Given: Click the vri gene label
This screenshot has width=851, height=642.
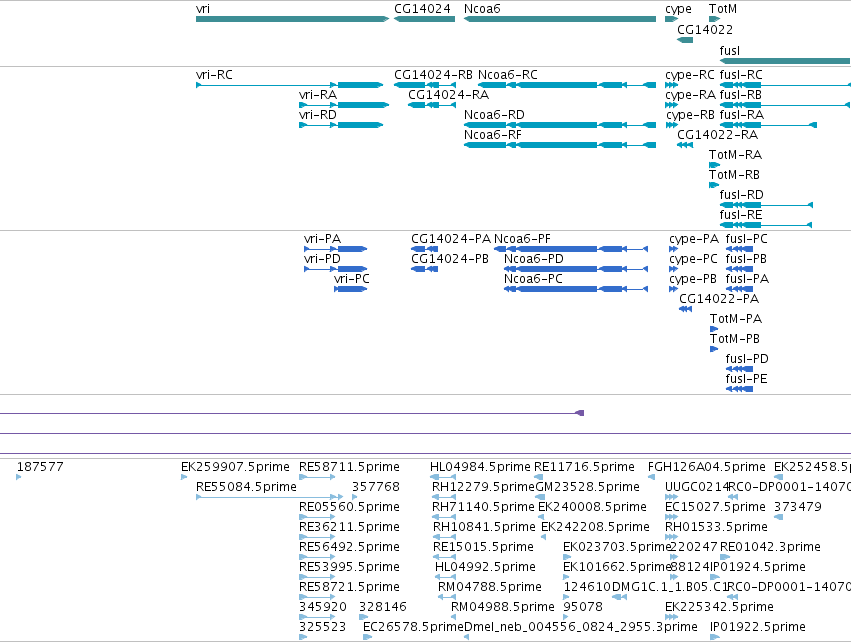Looking at the screenshot, I should 203,9.
